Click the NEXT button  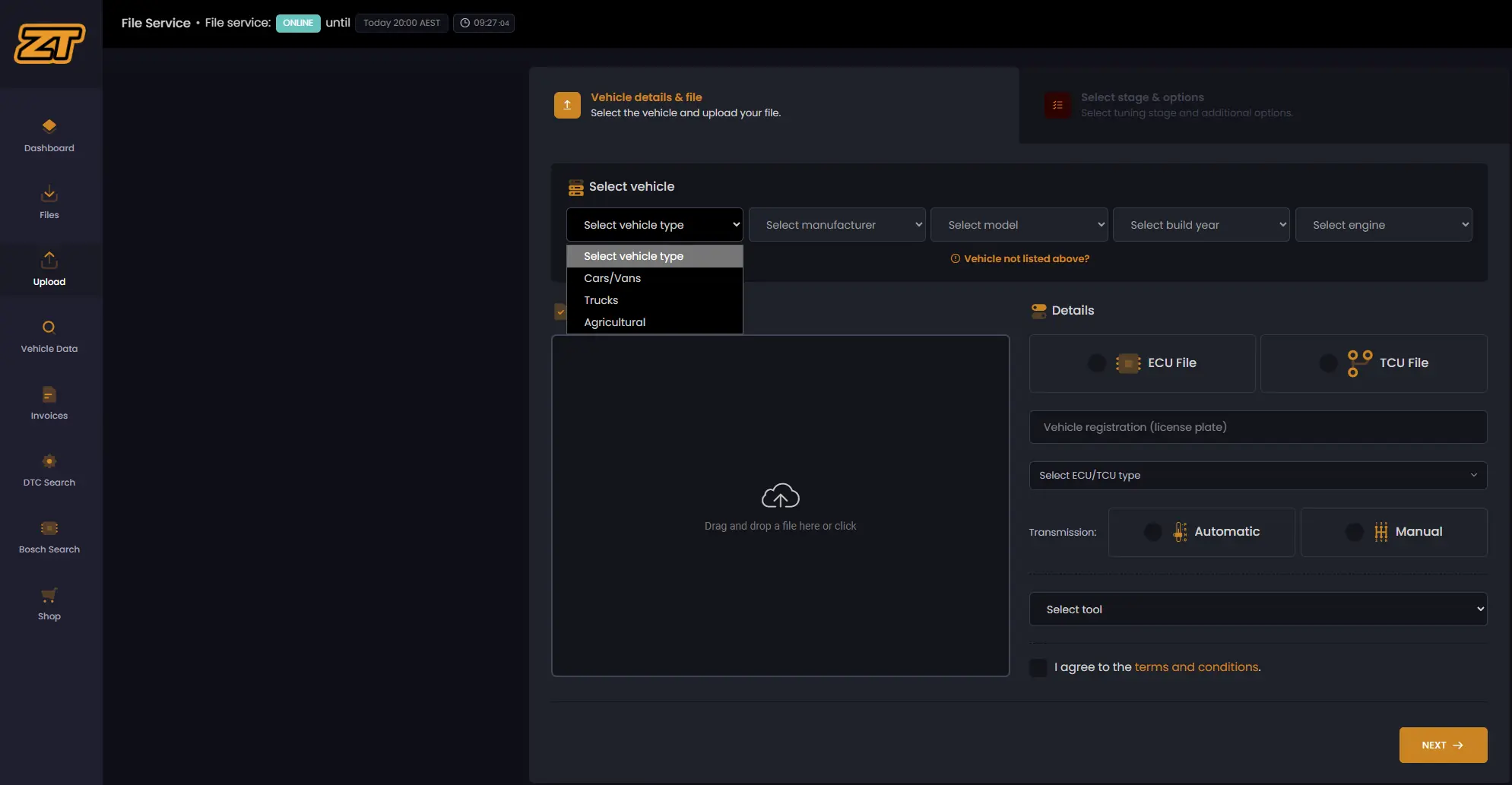pos(1443,745)
